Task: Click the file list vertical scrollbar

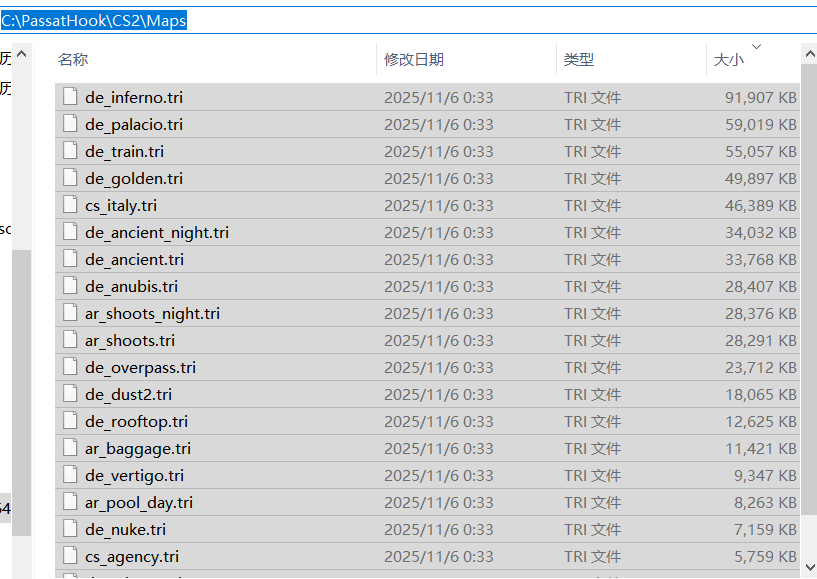Action: pos(808,300)
